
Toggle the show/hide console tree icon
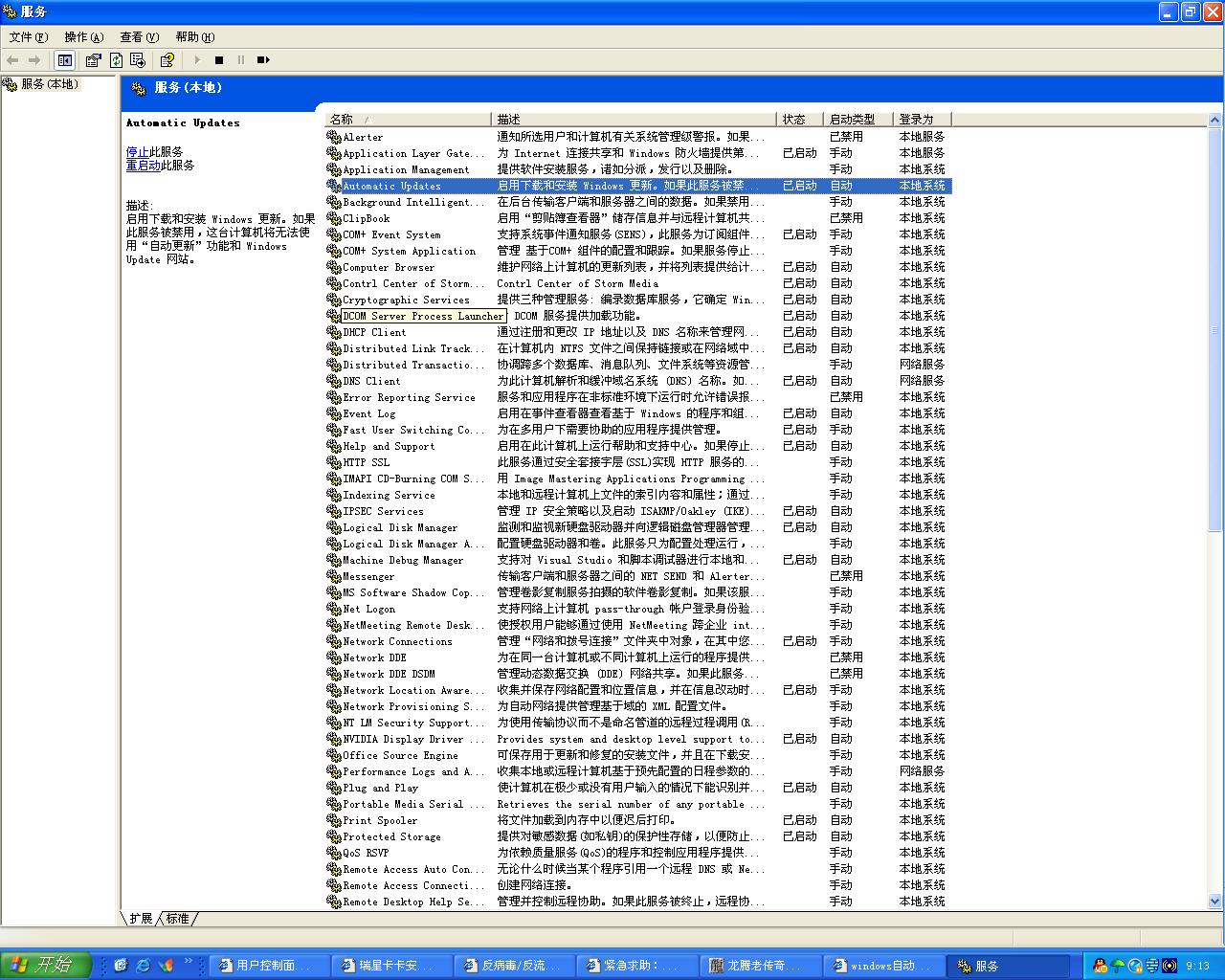[x=64, y=60]
